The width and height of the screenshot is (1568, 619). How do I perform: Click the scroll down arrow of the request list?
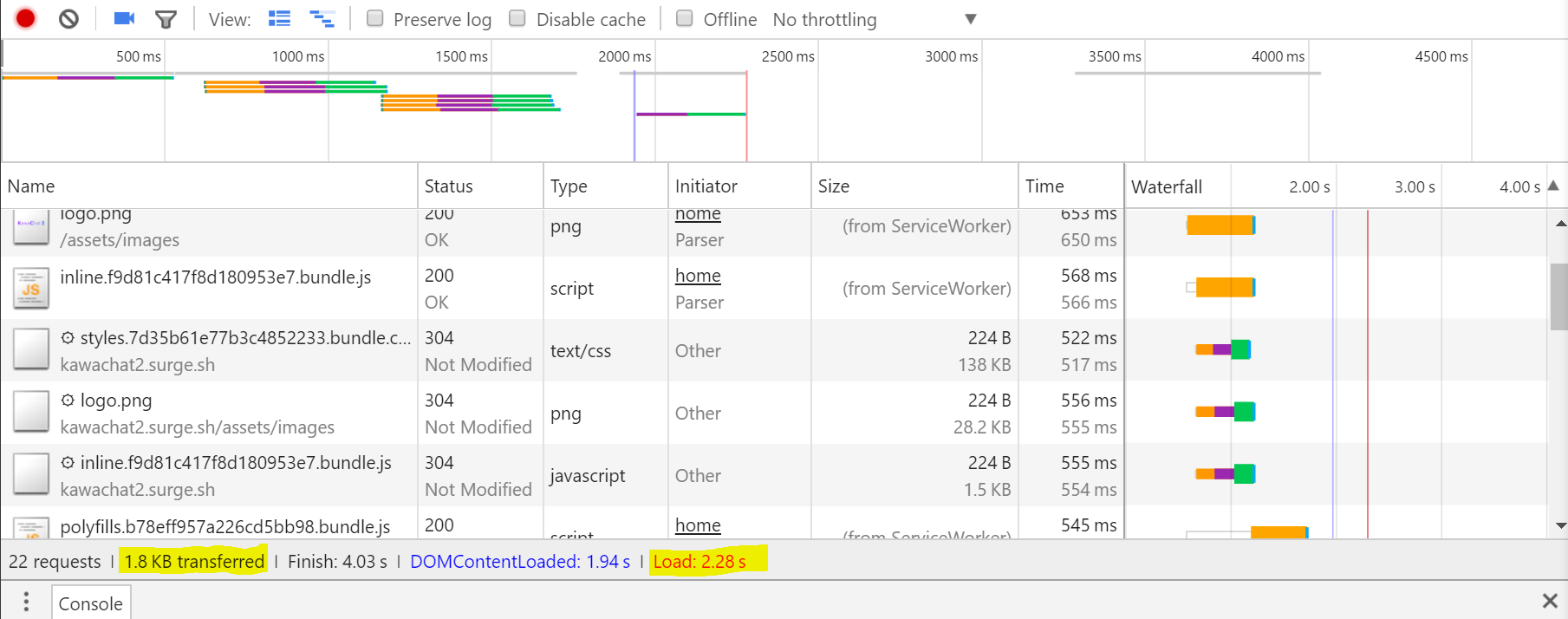[x=1560, y=525]
